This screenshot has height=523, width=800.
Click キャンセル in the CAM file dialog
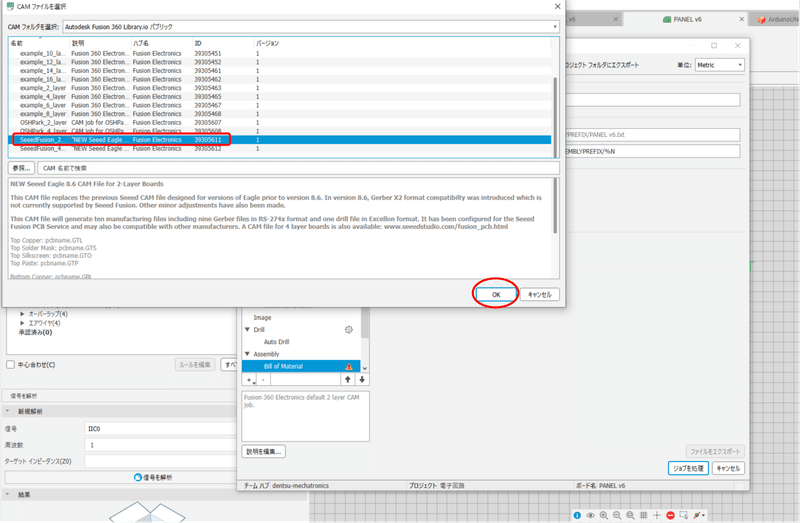tap(539, 294)
